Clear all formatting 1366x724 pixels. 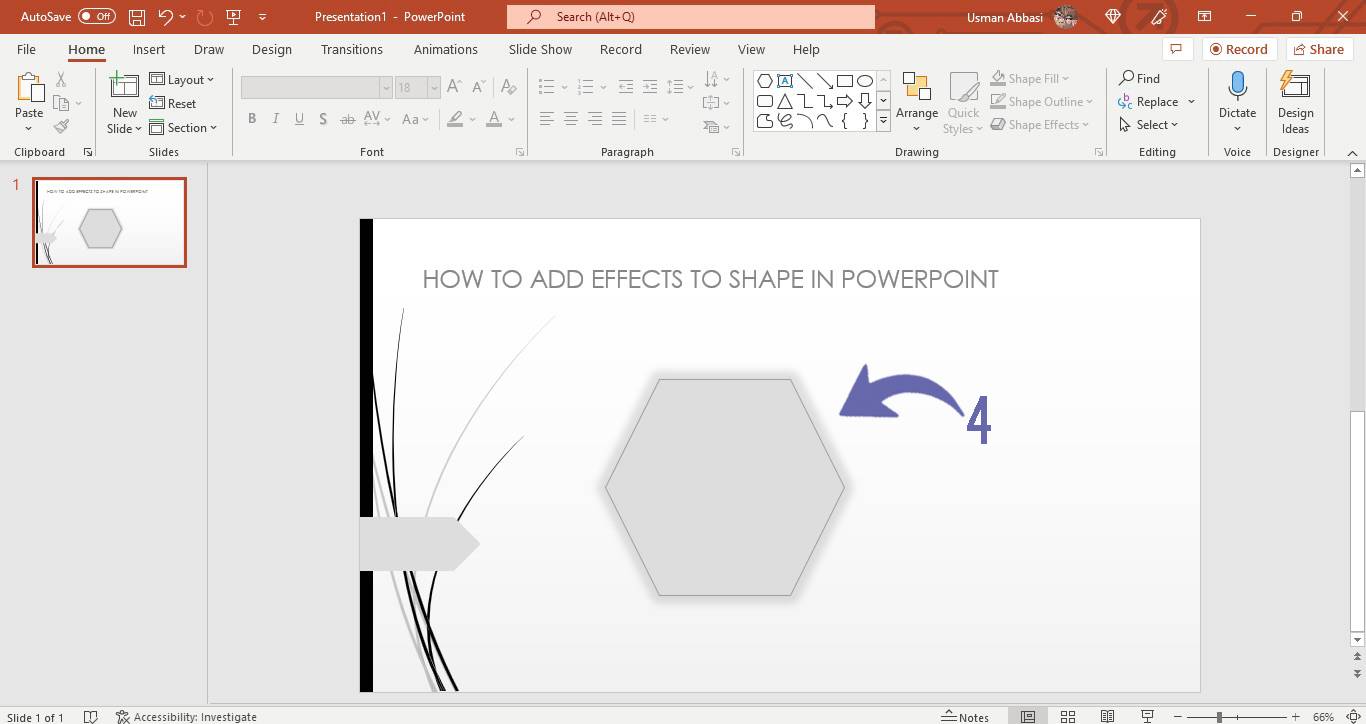509,87
